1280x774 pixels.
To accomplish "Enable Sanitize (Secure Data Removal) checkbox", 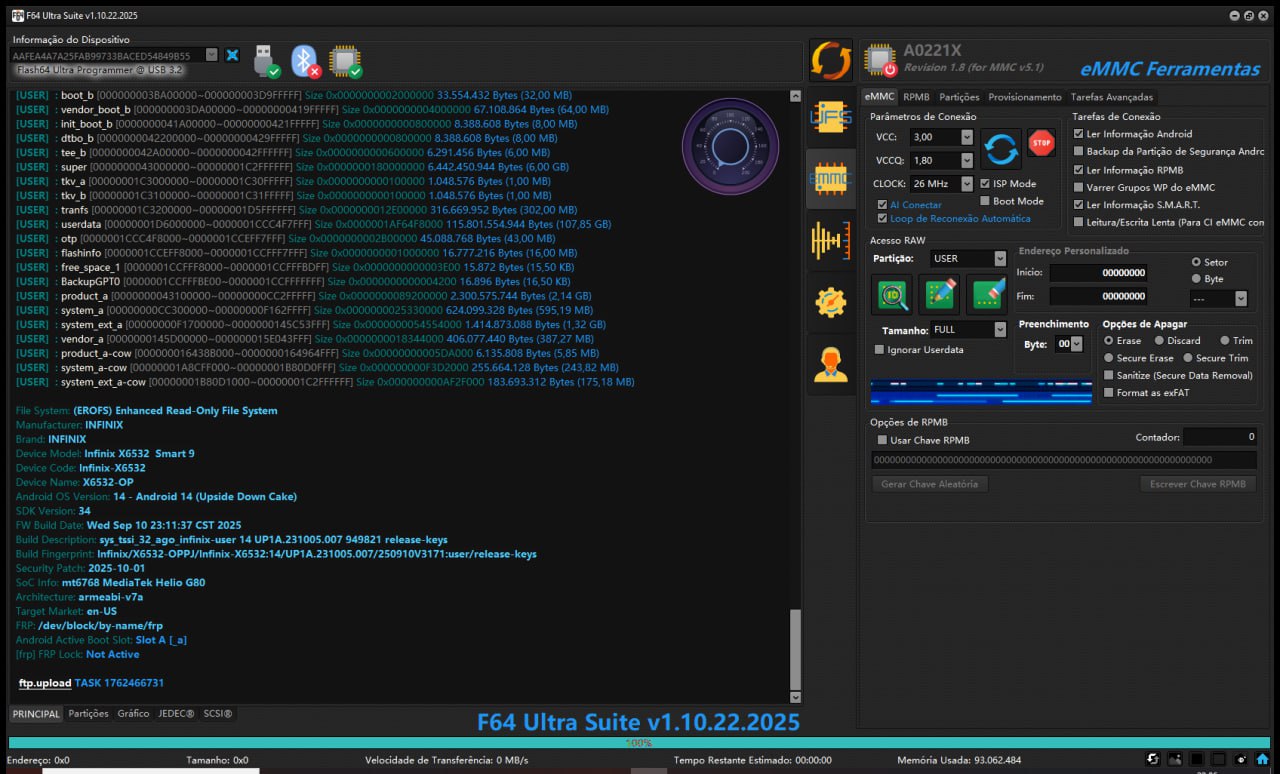I will (1108, 375).
